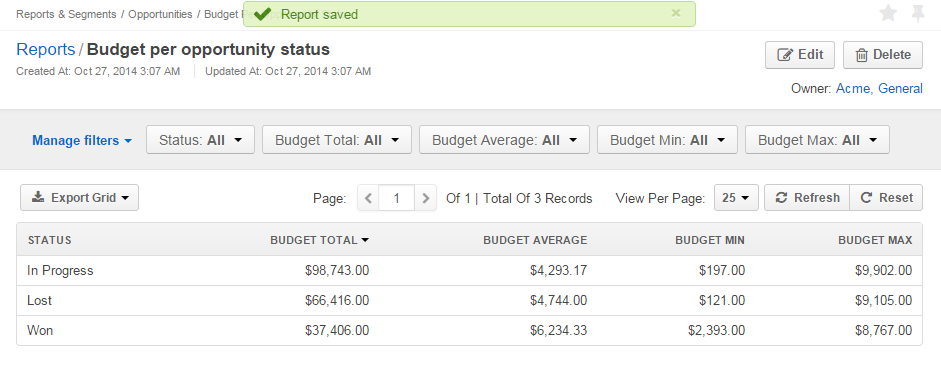Click budget average $4,293.17
Viewport: 941px width, 367px height.
coord(559,271)
